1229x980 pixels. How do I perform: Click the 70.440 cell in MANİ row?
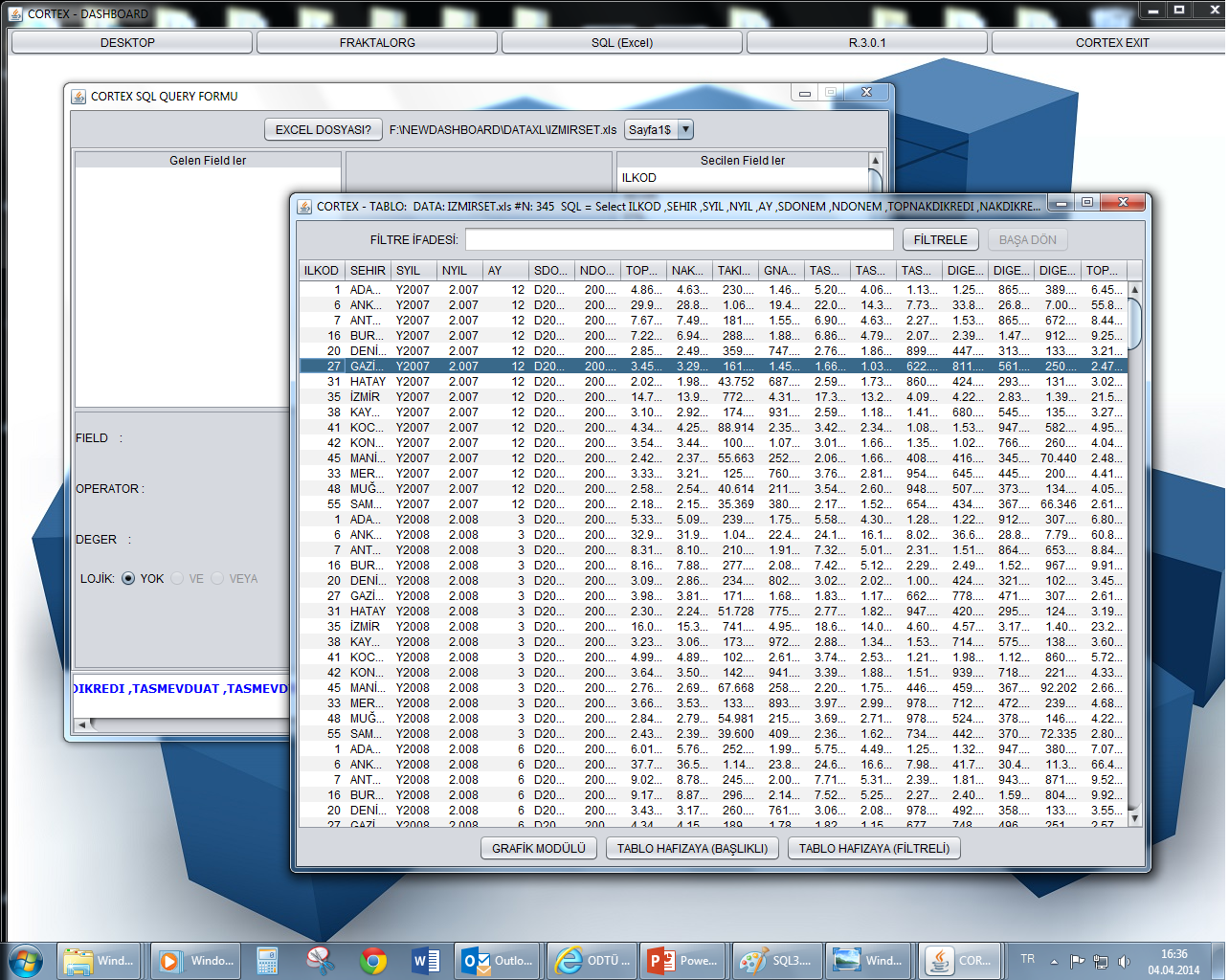point(1058,457)
